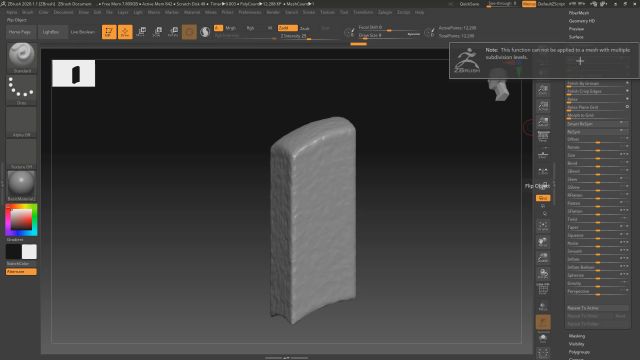This screenshot has width=640, height=360.
Task: Click the L.Sym local symmetry icon
Action: pos(543,171)
